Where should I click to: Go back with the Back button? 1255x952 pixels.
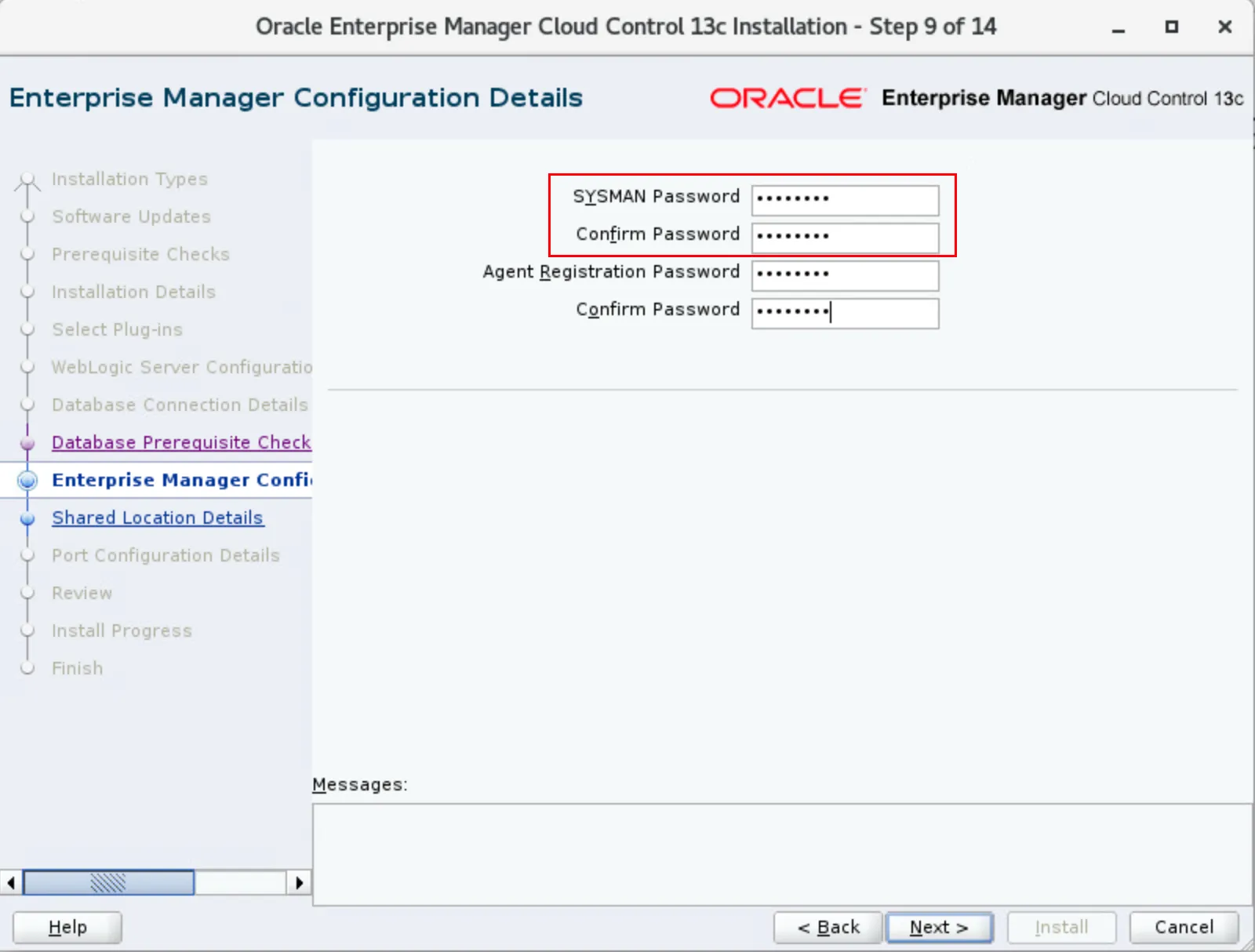coord(828,927)
